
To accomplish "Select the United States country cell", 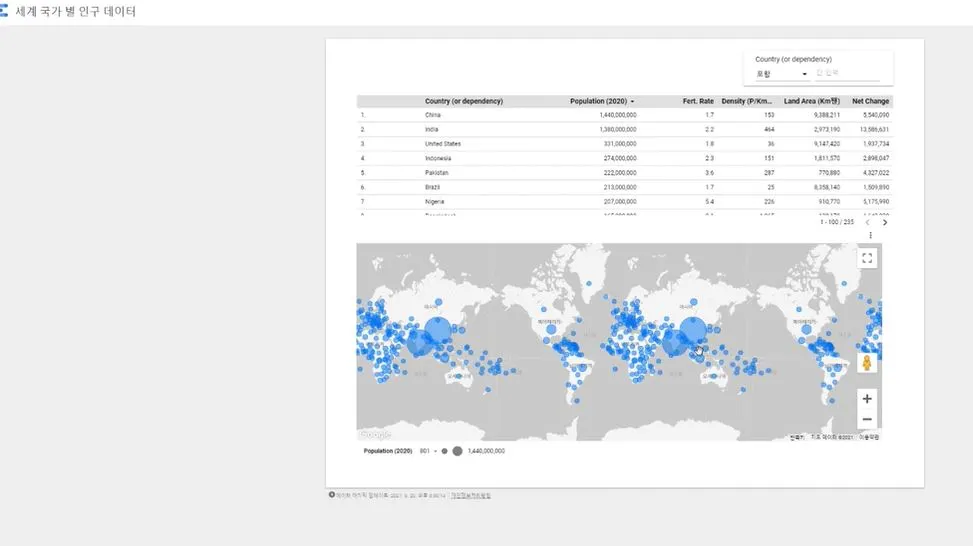I will click(442, 143).
